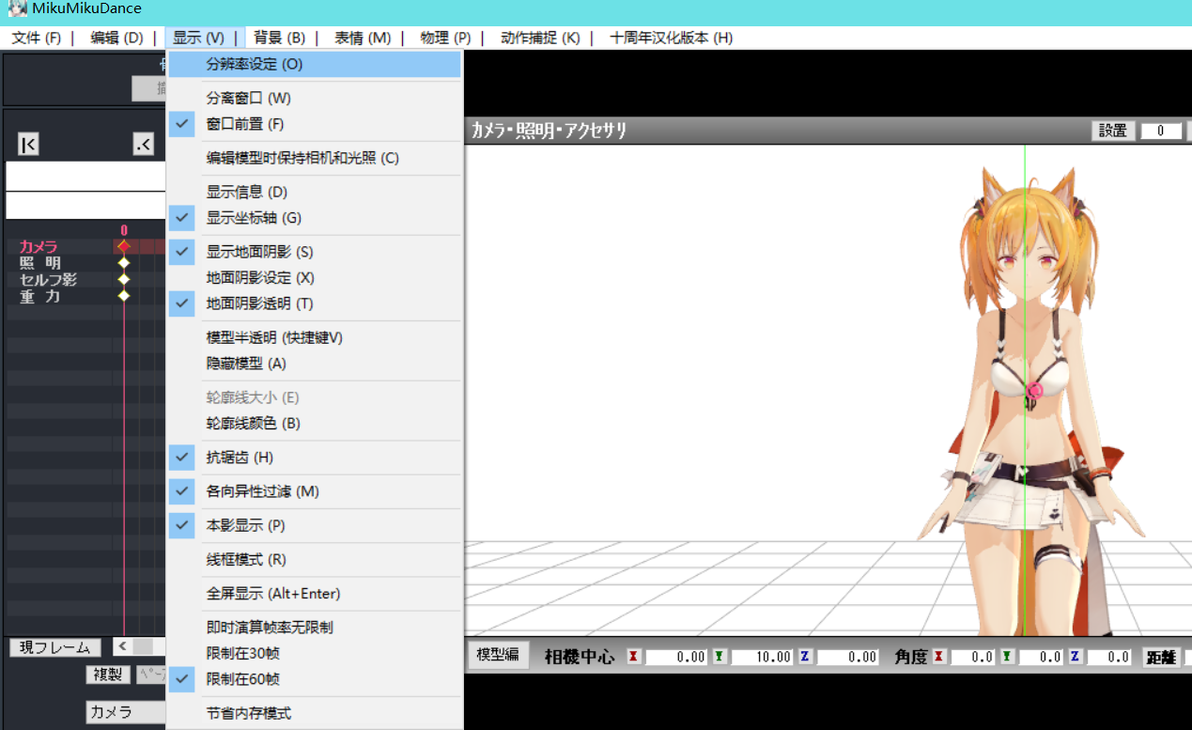
Task: Select the セルフ影 keyframe diamond
Action: tap(124, 279)
